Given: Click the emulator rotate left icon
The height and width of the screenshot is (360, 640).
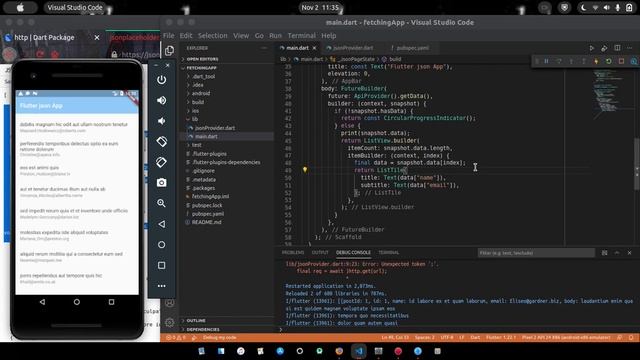Looking at the screenshot, I should 162,142.
